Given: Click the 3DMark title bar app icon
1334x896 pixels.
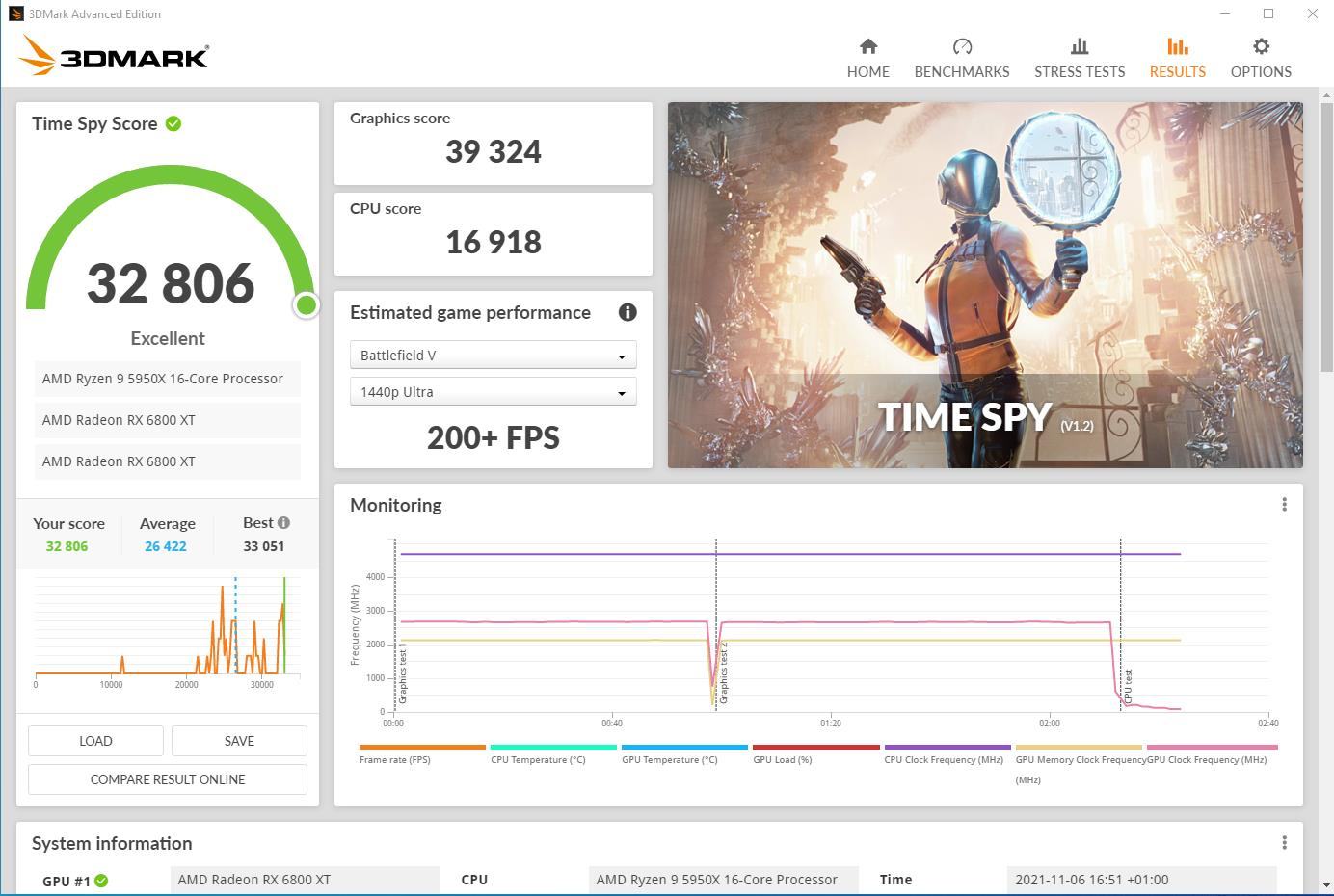Looking at the screenshot, I should [x=15, y=13].
